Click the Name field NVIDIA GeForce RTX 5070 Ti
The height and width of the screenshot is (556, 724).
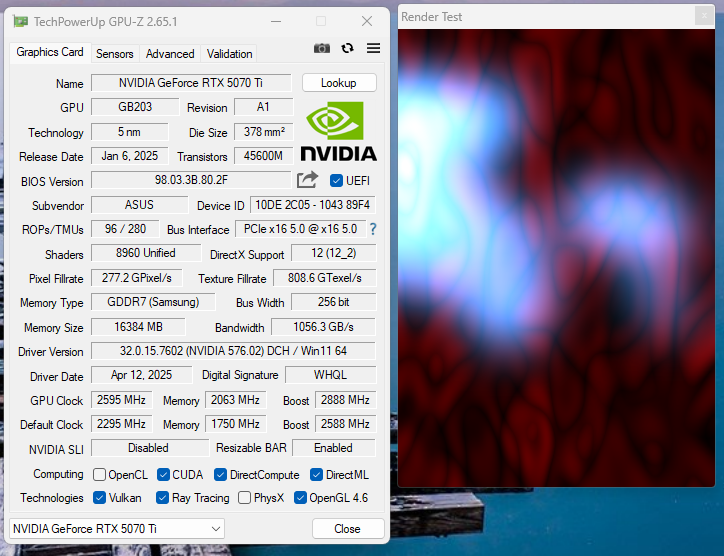pos(191,83)
